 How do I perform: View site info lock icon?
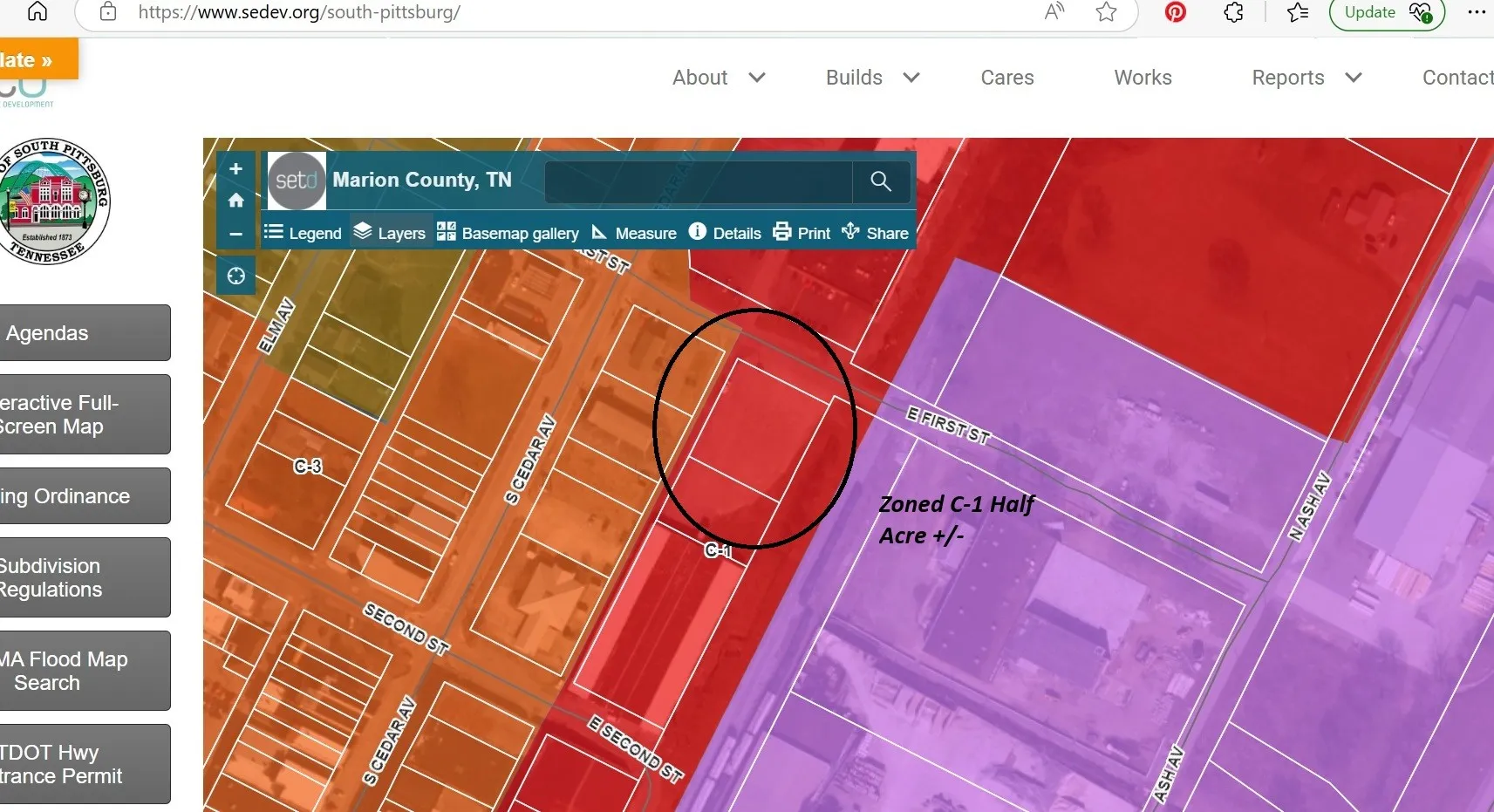click(108, 11)
